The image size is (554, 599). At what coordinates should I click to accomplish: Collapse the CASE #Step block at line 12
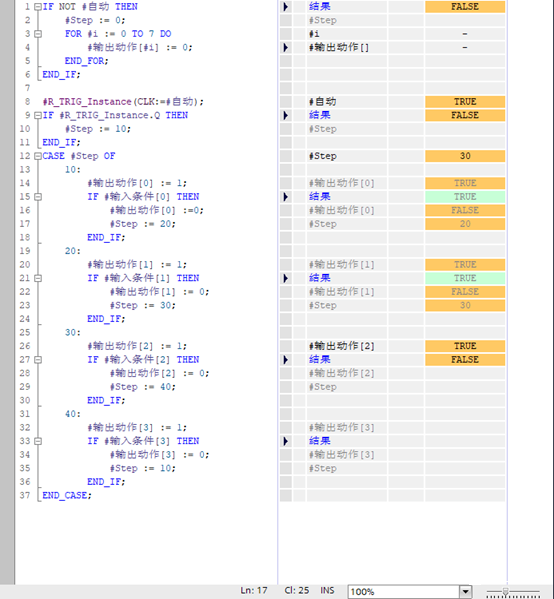tap(38, 156)
